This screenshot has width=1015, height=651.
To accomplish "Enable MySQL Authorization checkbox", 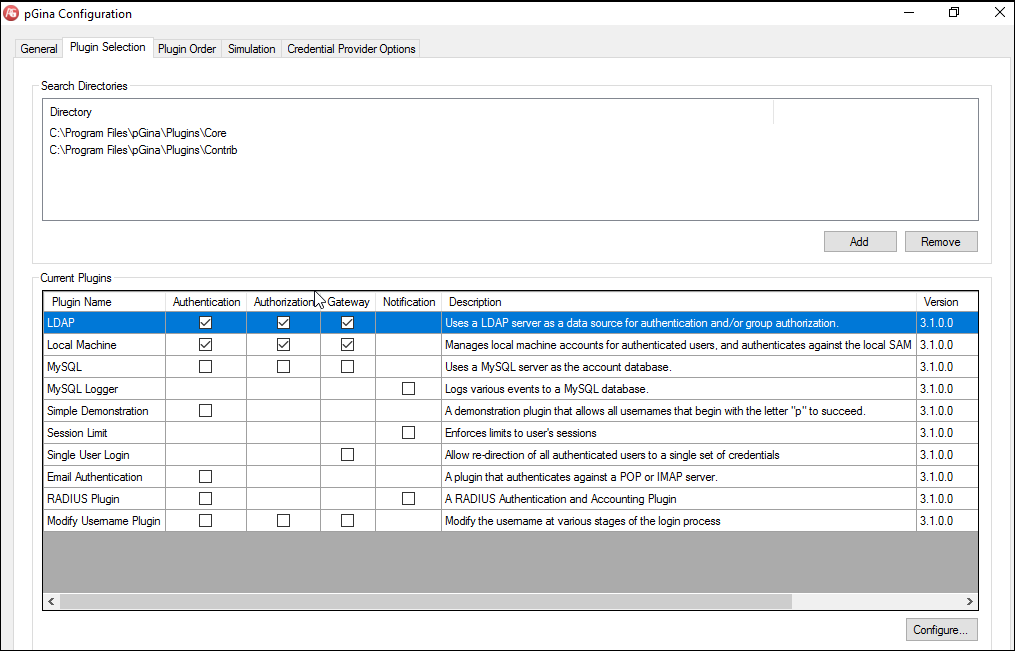I will 283,366.
